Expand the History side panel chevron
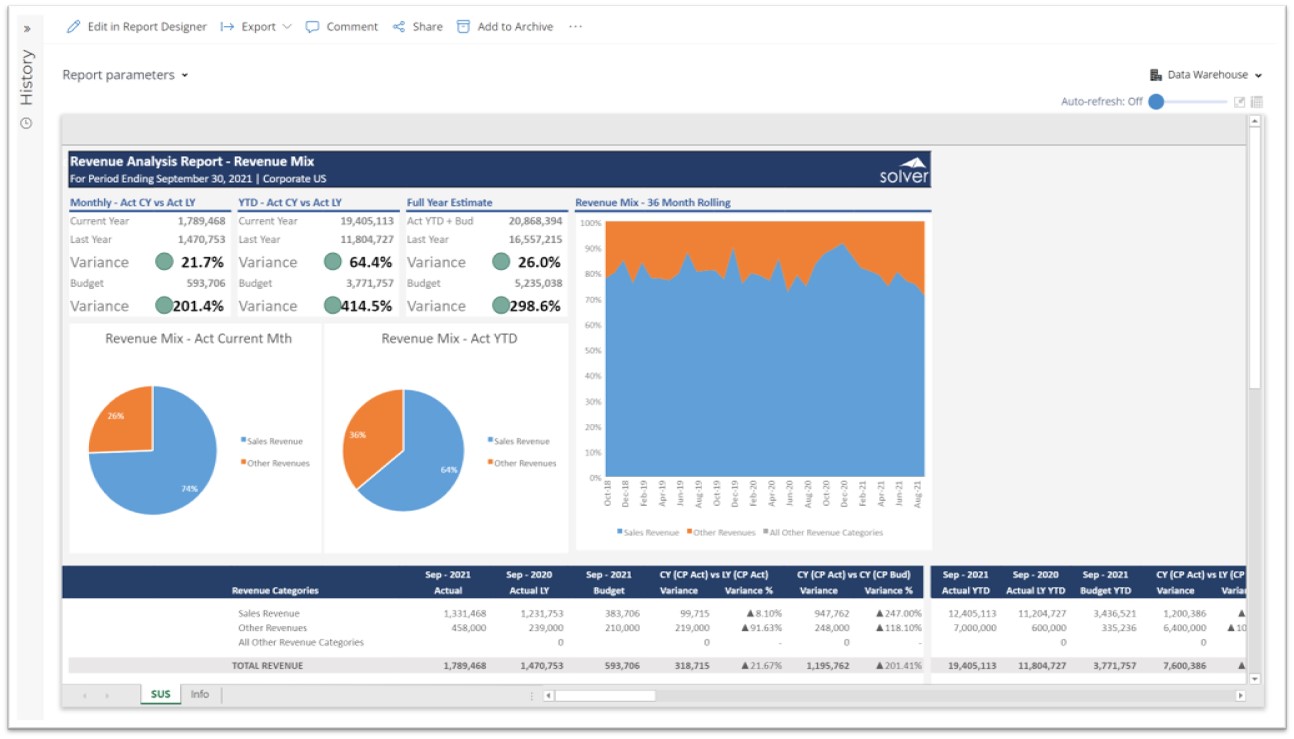 click(x=27, y=29)
